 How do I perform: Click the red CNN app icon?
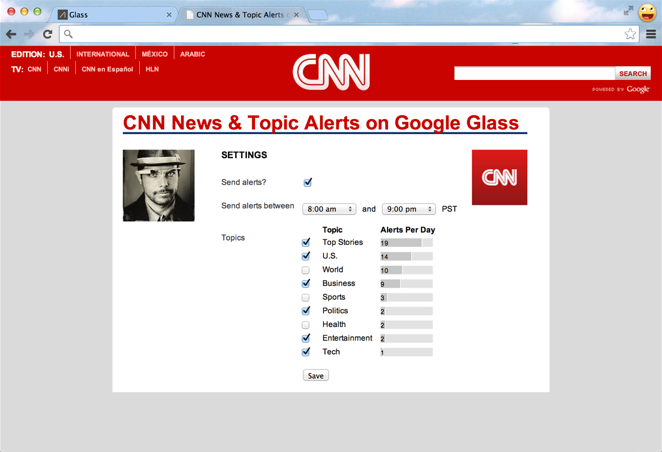pyautogui.click(x=499, y=177)
